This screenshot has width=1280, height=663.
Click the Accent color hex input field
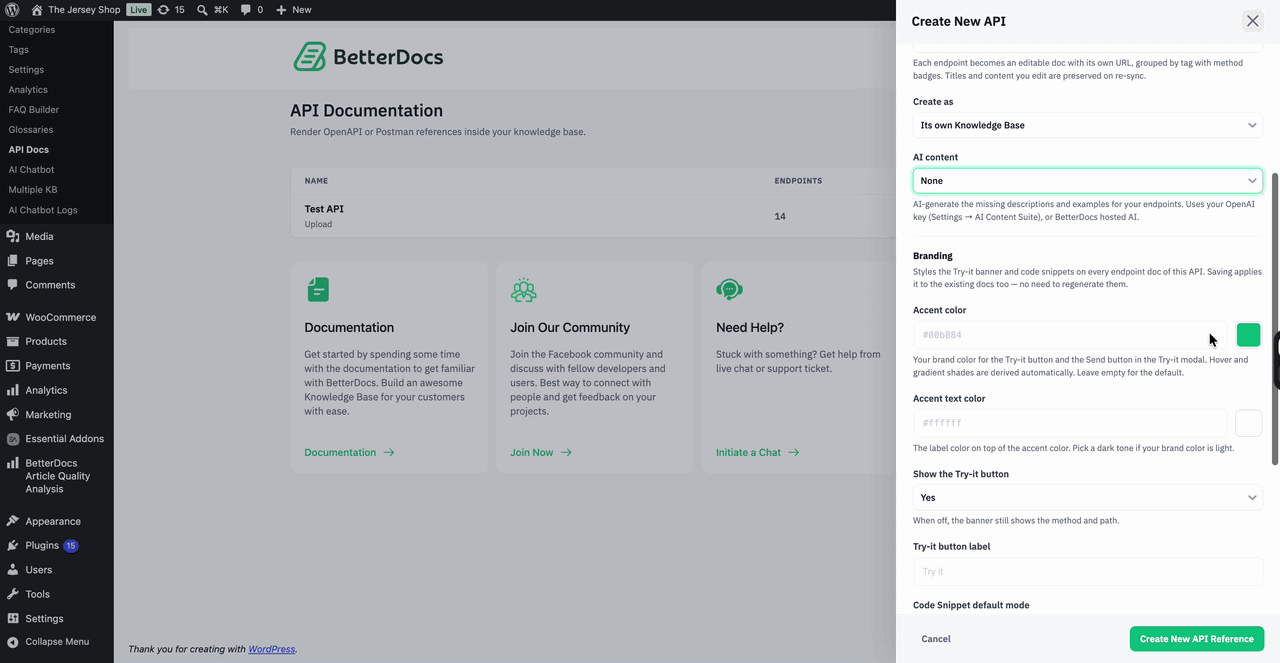coord(1070,335)
